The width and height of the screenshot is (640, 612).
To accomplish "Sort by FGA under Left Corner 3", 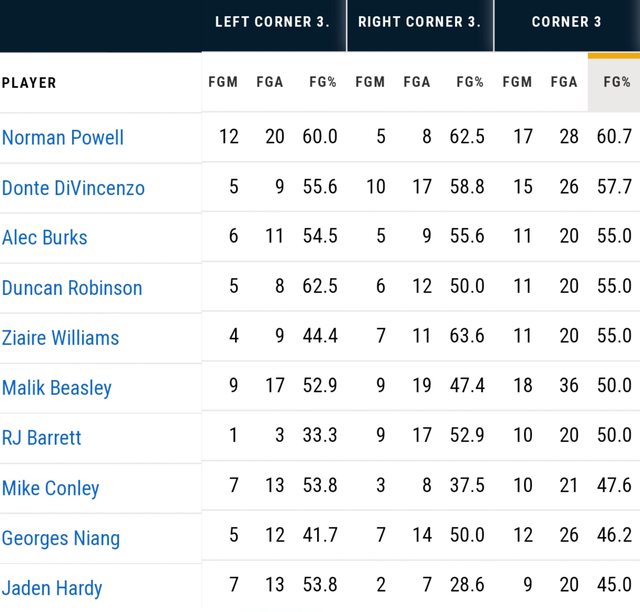I will coord(270,82).
